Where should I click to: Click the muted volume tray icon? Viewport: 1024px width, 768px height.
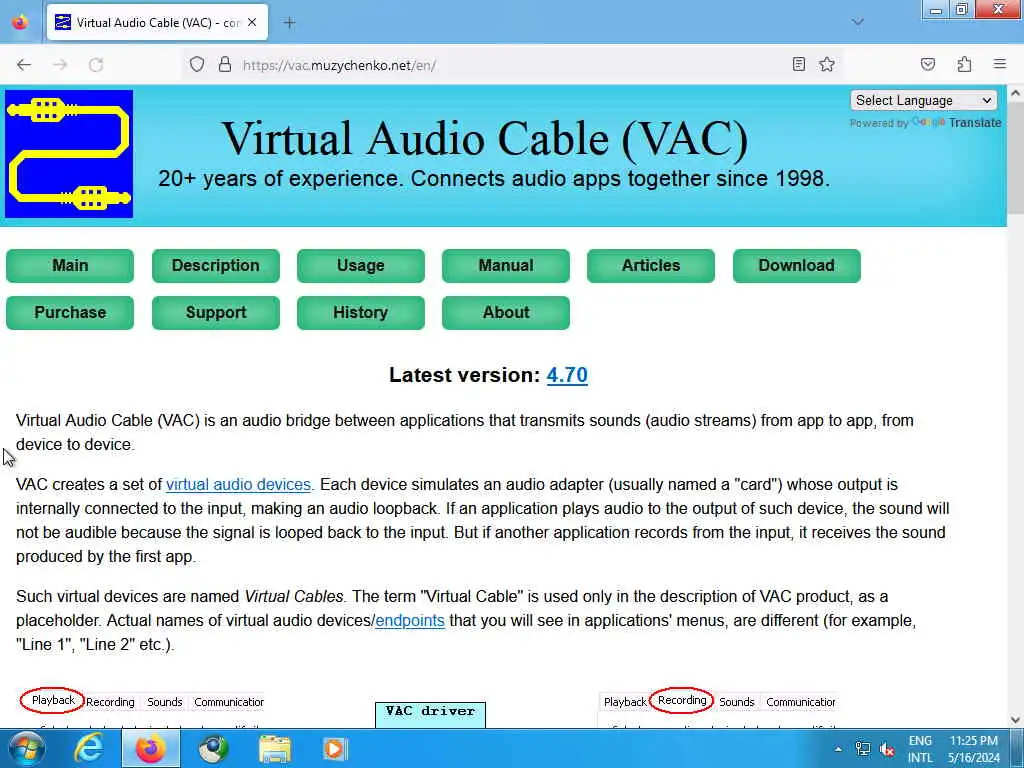click(x=886, y=749)
